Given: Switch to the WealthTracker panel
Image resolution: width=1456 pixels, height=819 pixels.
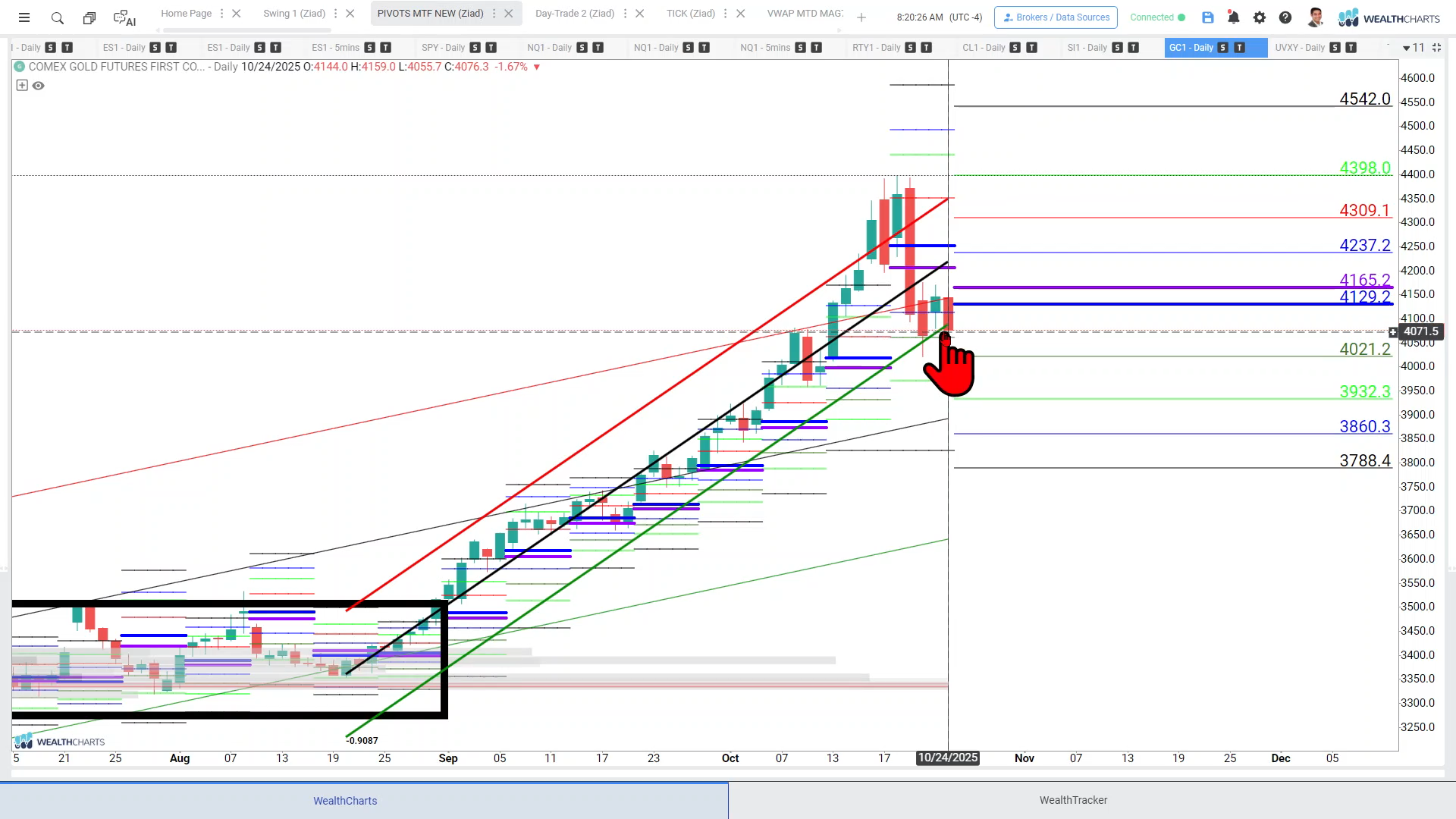Looking at the screenshot, I should tap(1073, 800).
